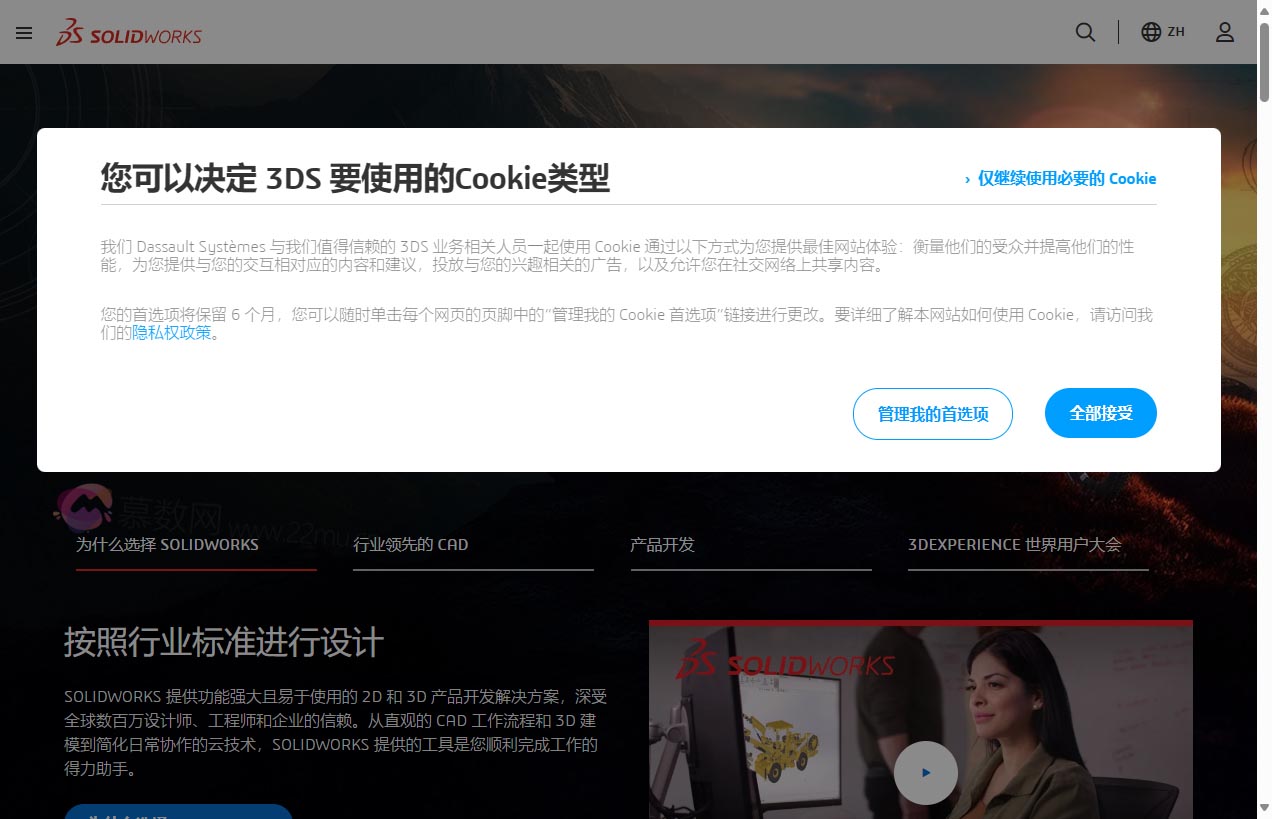The width and height of the screenshot is (1272, 819).
Task: Click the blue button below the description
Action: (x=178, y=811)
